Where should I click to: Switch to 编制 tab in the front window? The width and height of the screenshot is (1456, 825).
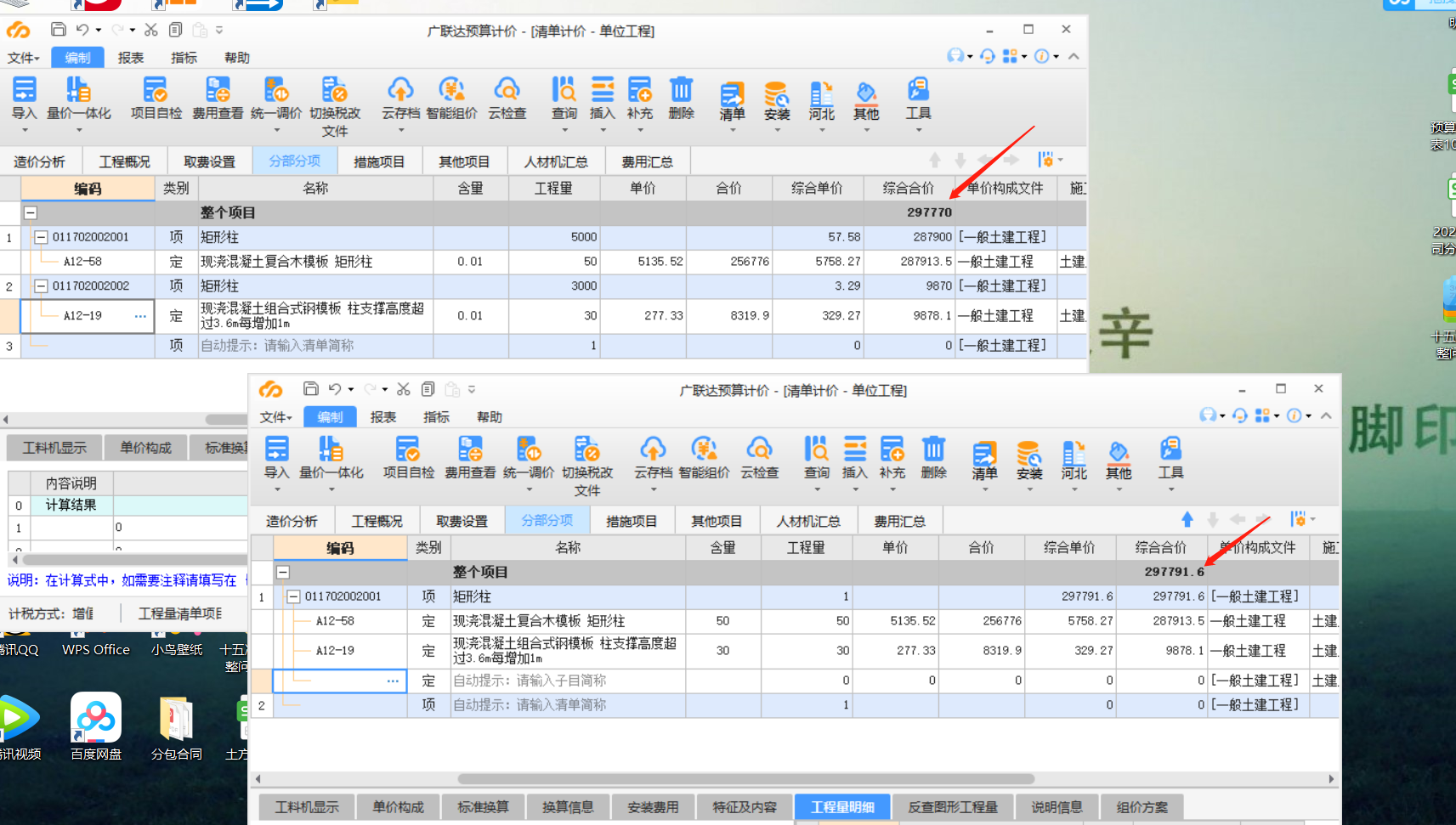coord(330,417)
